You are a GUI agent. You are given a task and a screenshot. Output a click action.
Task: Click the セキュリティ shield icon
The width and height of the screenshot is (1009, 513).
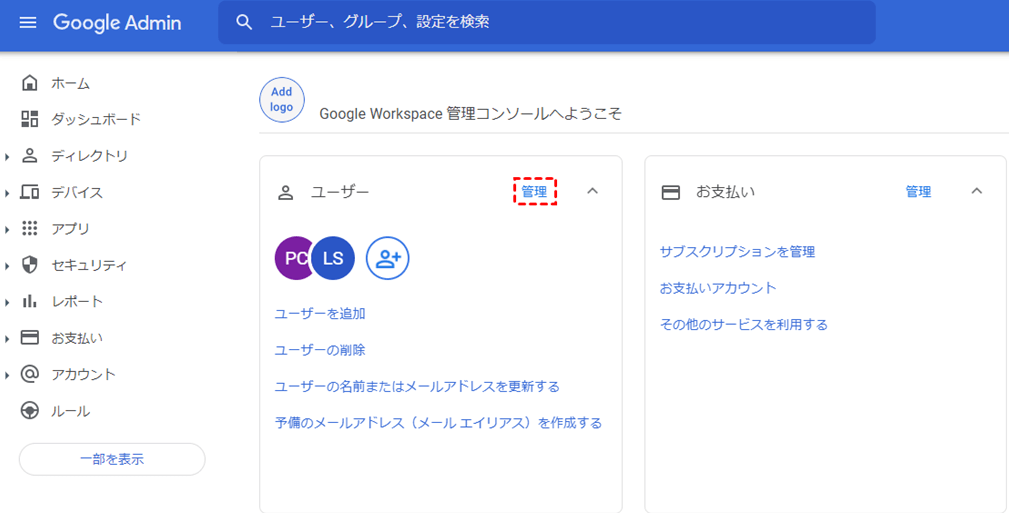30,265
